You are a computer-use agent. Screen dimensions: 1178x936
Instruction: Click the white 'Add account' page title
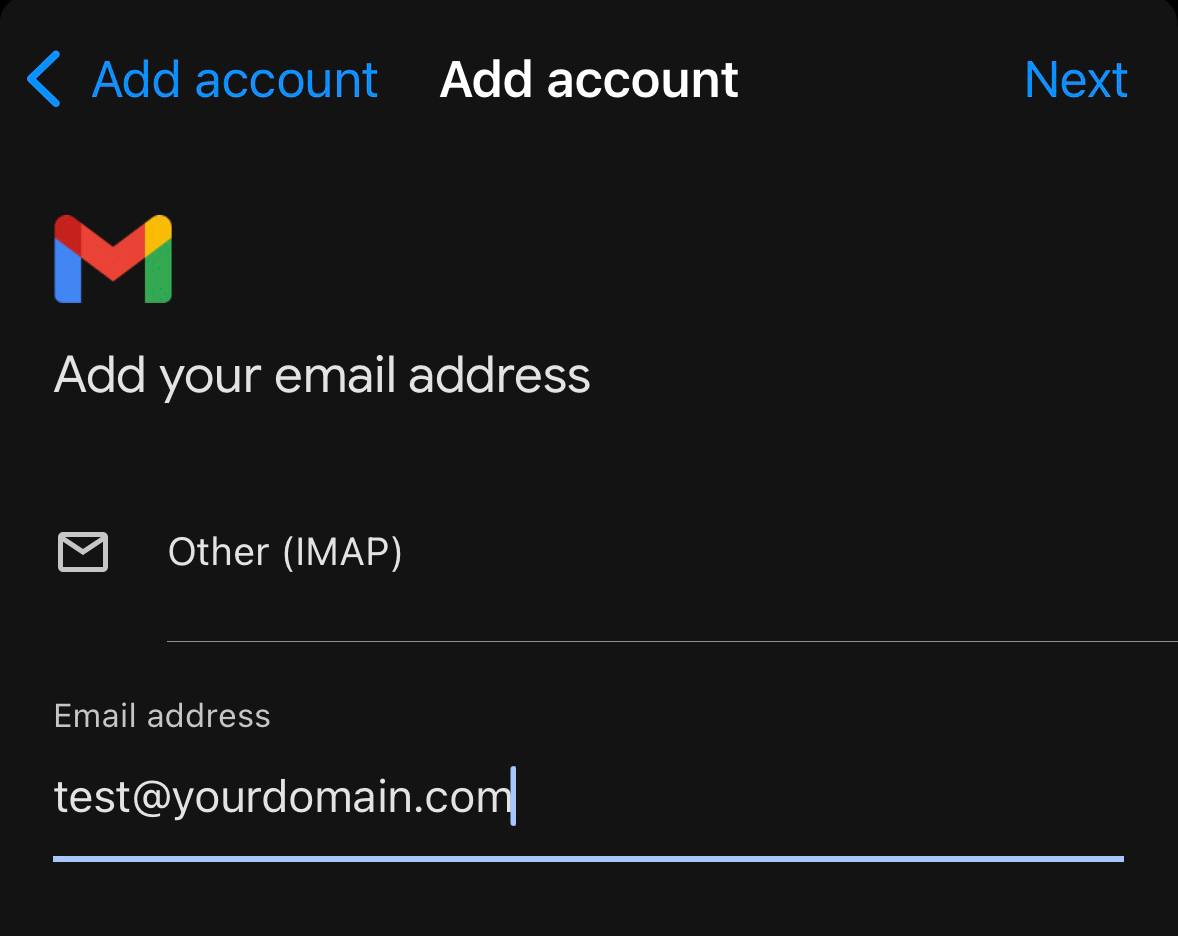coord(589,80)
